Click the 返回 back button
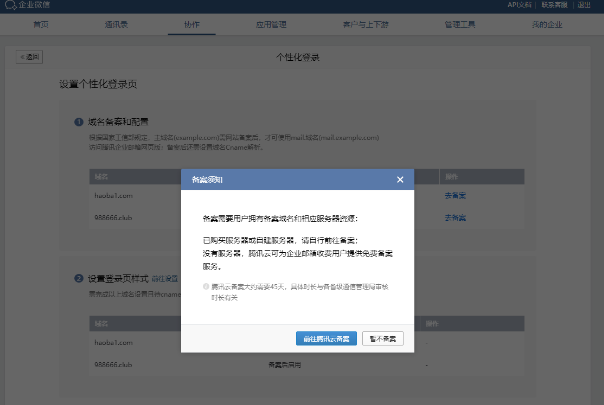The image size is (604, 405). coord(30,57)
